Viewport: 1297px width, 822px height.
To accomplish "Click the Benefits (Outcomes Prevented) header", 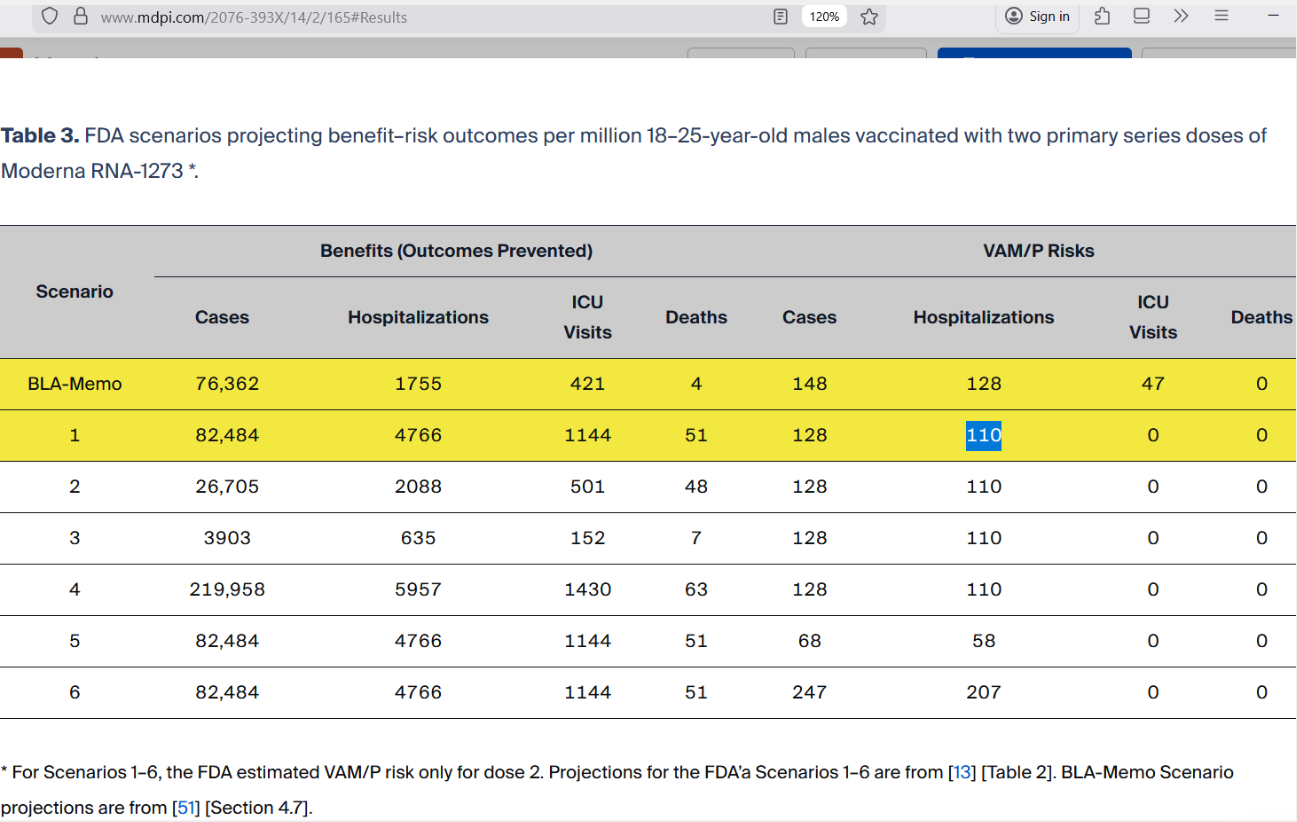I will click(456, 251).
